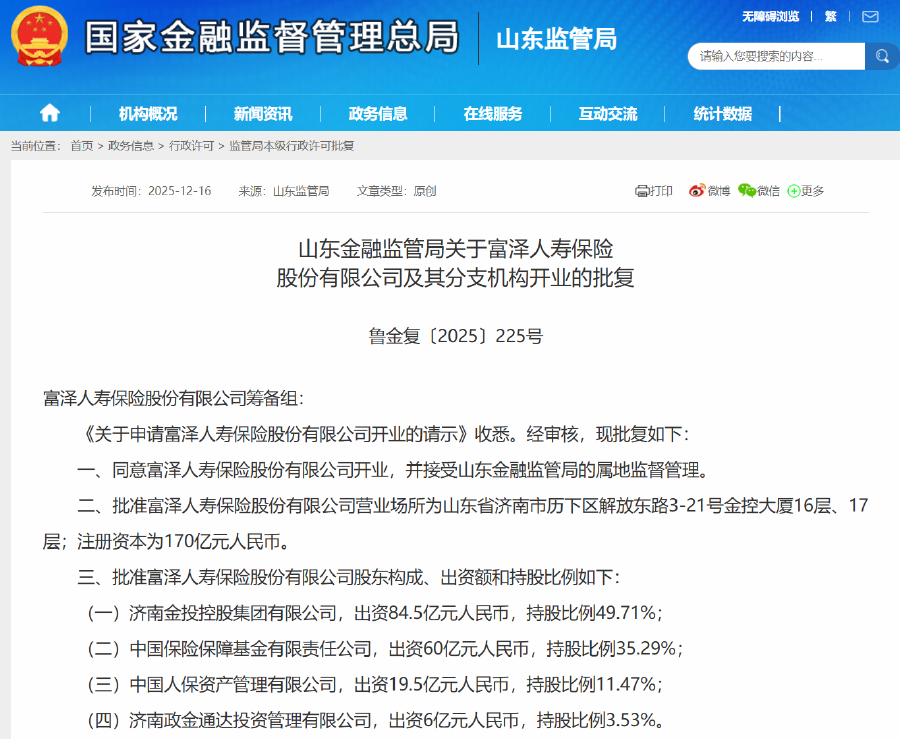This screenshot has width=900, height=739.
Task: Click 首页 breadcrumb link
Action: pos(81,146)
